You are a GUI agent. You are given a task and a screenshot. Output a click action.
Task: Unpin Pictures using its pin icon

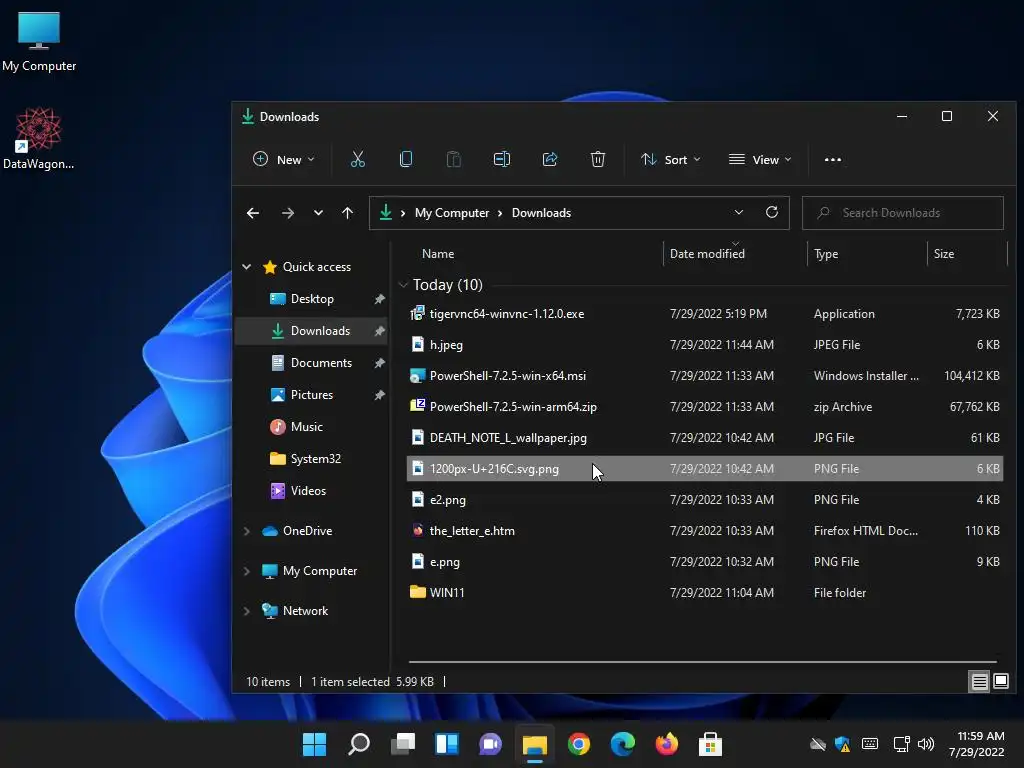pyautogui.click(x=379, y=394)
